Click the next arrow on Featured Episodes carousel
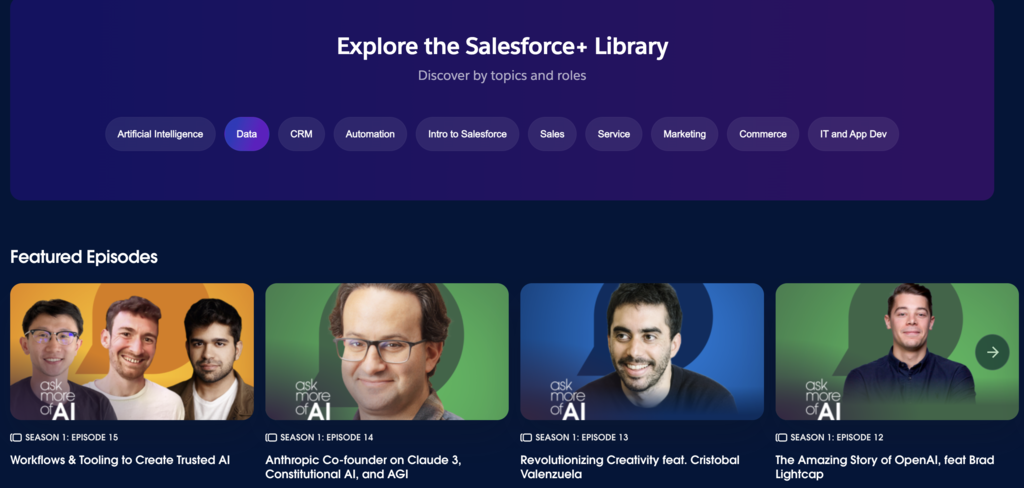The height and width of the screenshot is (488, 1024). [x=992, y=352]
